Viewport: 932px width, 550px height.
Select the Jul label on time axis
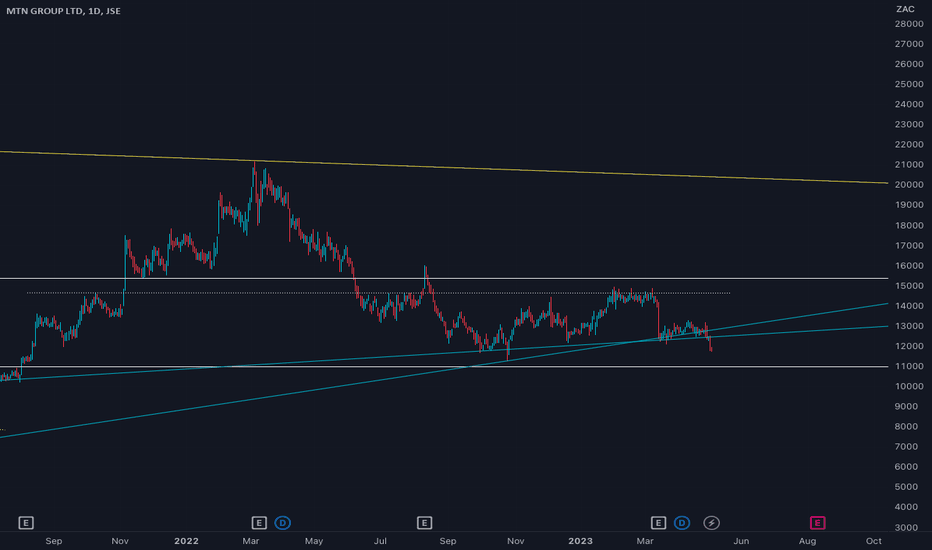tap(380, 540)
